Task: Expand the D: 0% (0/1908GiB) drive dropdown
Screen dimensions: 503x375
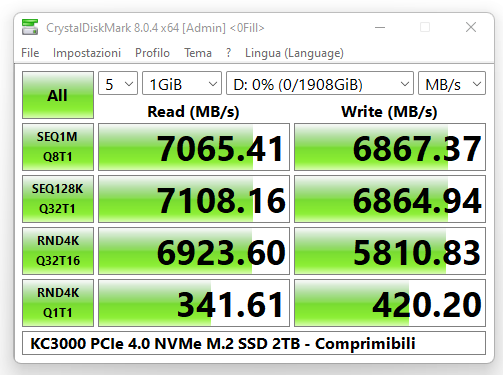Action: (x=320, y=83)
